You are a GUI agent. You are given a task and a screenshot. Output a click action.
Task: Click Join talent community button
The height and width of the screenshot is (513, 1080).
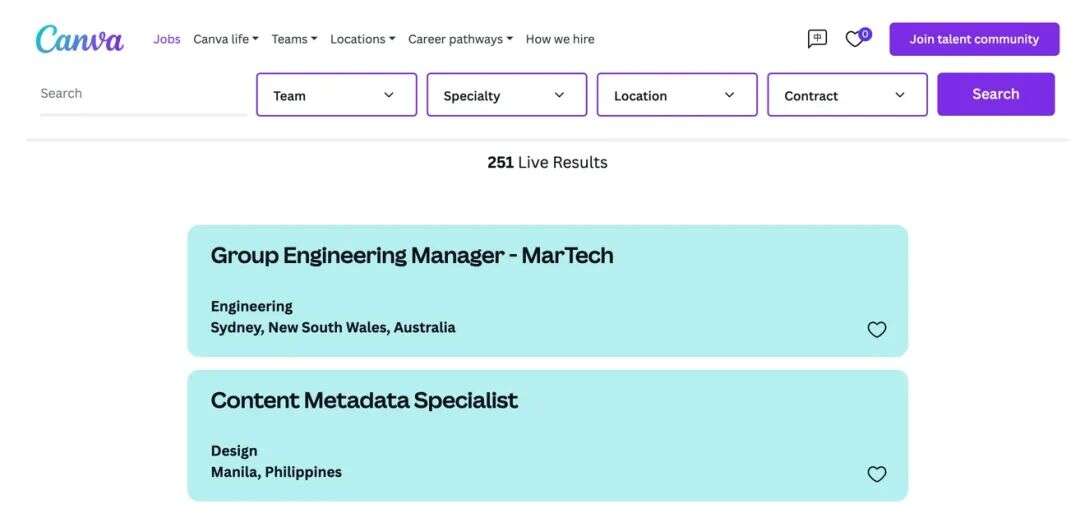974,39
